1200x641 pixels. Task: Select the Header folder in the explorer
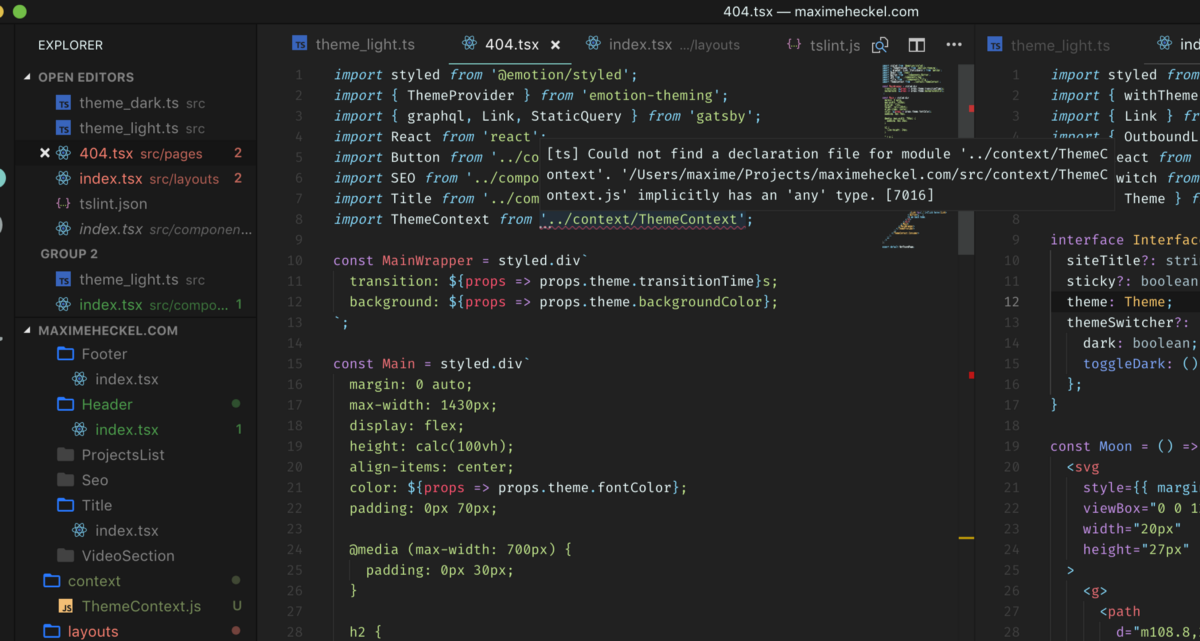coord(95,404)
